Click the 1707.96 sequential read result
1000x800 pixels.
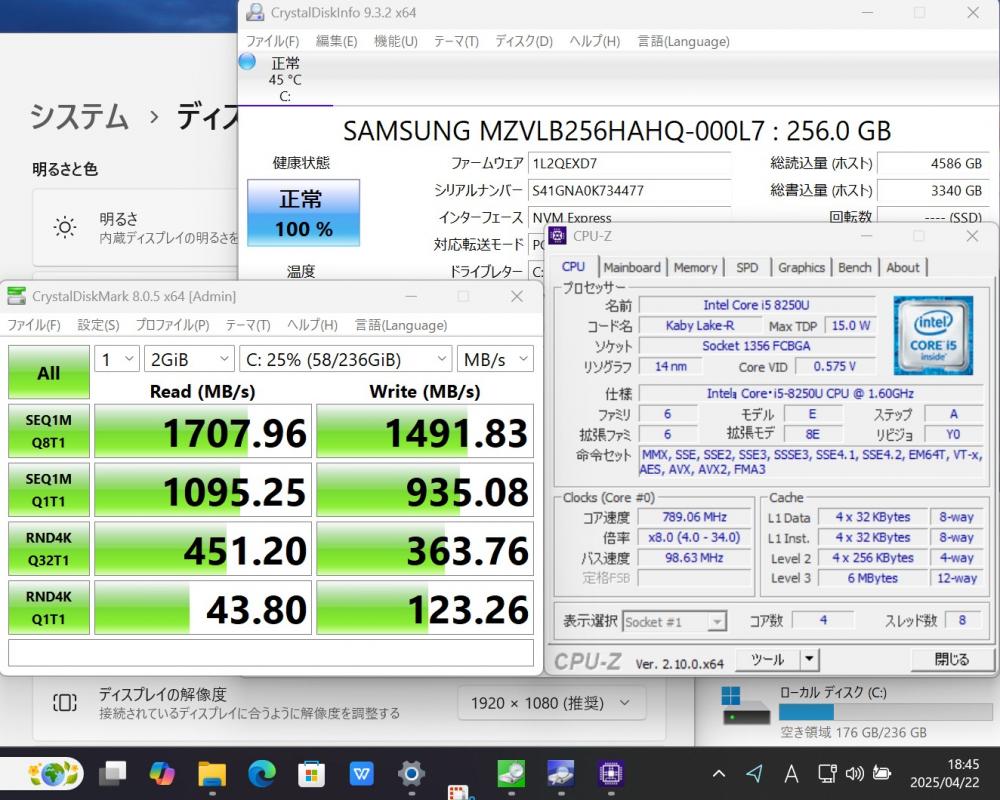pos(203,431)
